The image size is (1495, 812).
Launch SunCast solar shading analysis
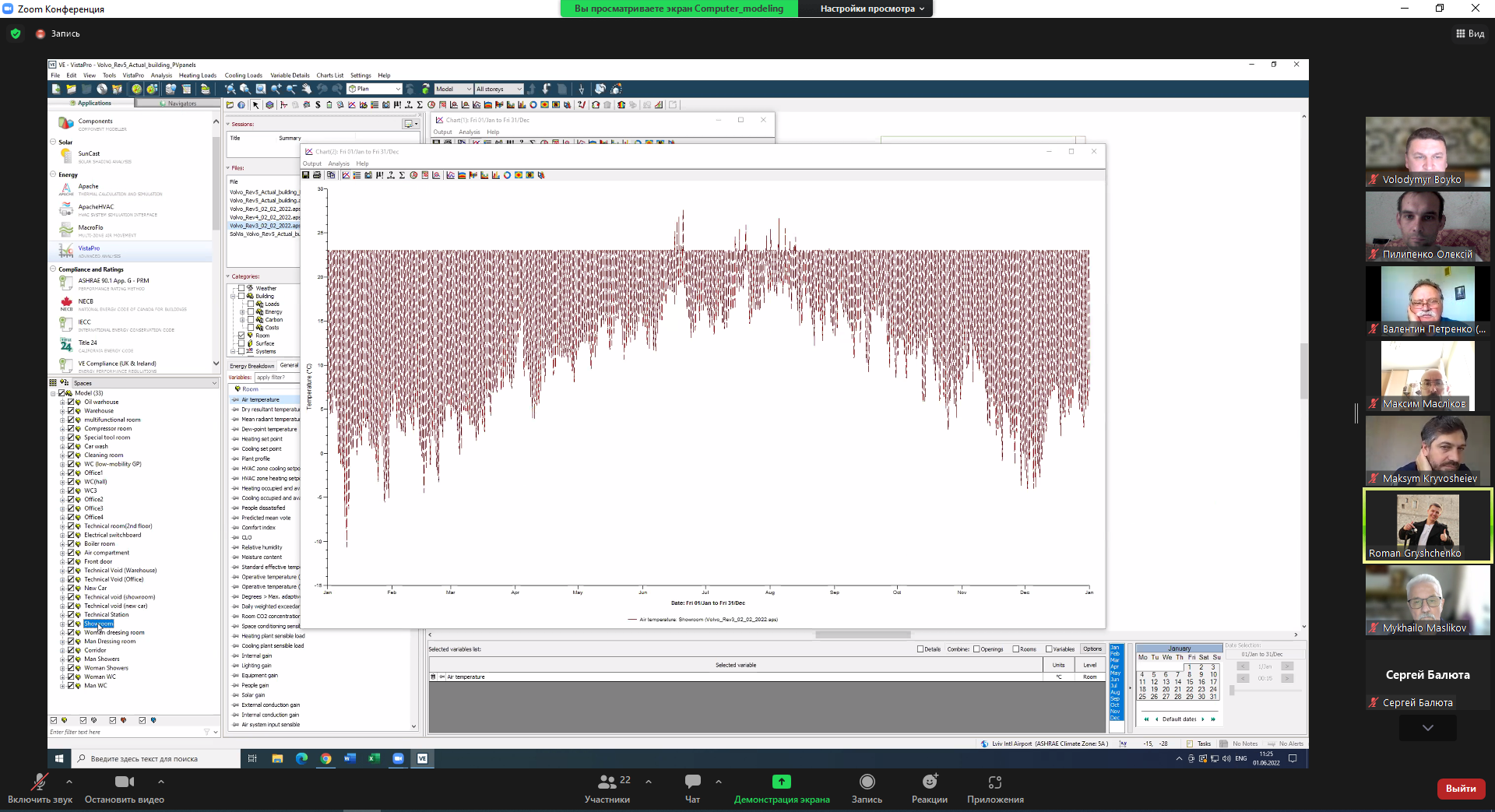click(x=89, y=154)
